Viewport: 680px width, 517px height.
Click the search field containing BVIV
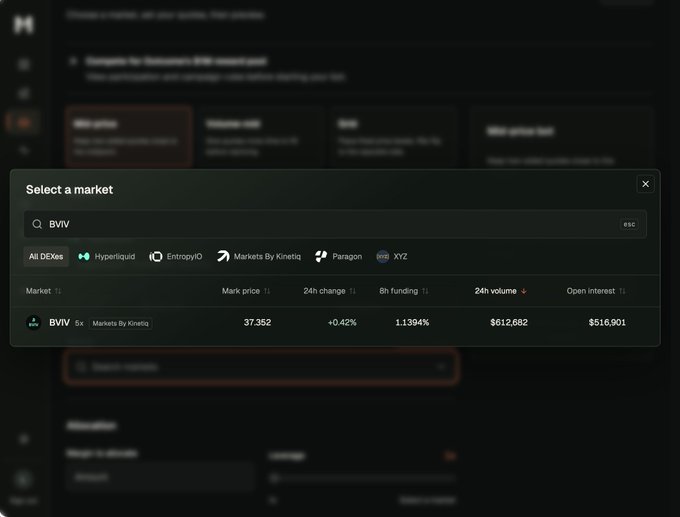tap(335, 224)
